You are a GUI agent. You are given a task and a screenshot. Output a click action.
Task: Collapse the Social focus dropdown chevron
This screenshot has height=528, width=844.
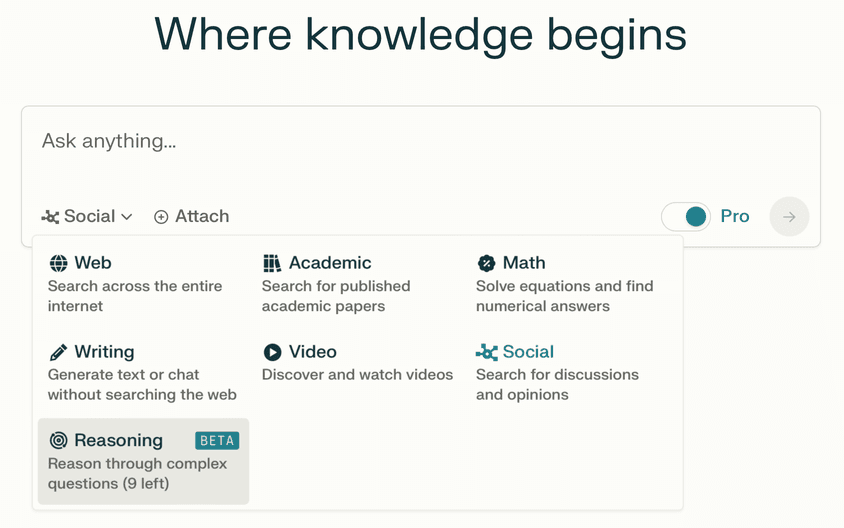[126, 217]
